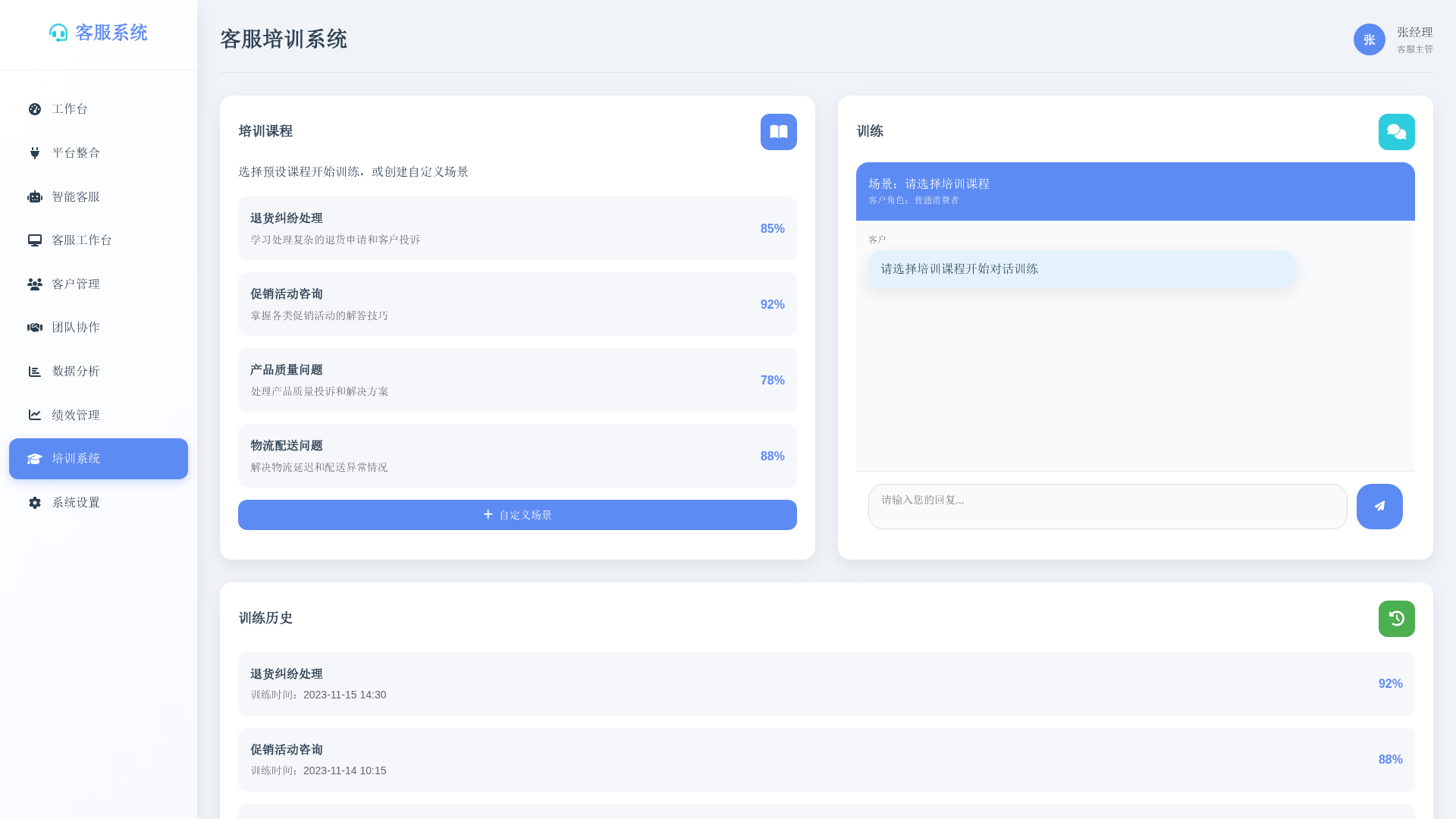
Task: Click the 张 user avatar circle
Action: tap(1369, 39)
